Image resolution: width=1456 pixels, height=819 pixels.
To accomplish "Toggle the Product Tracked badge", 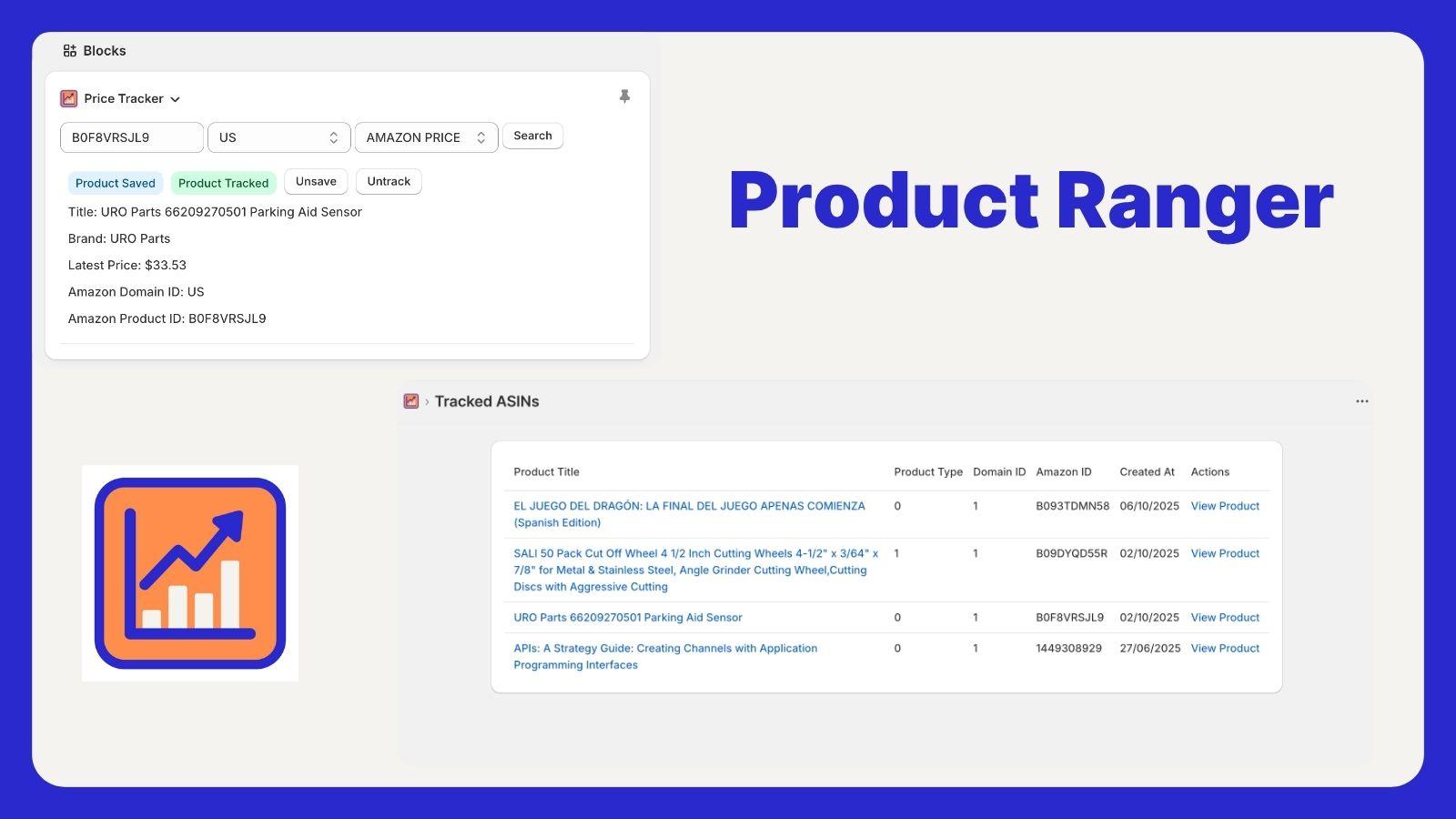I will [223, 182].
